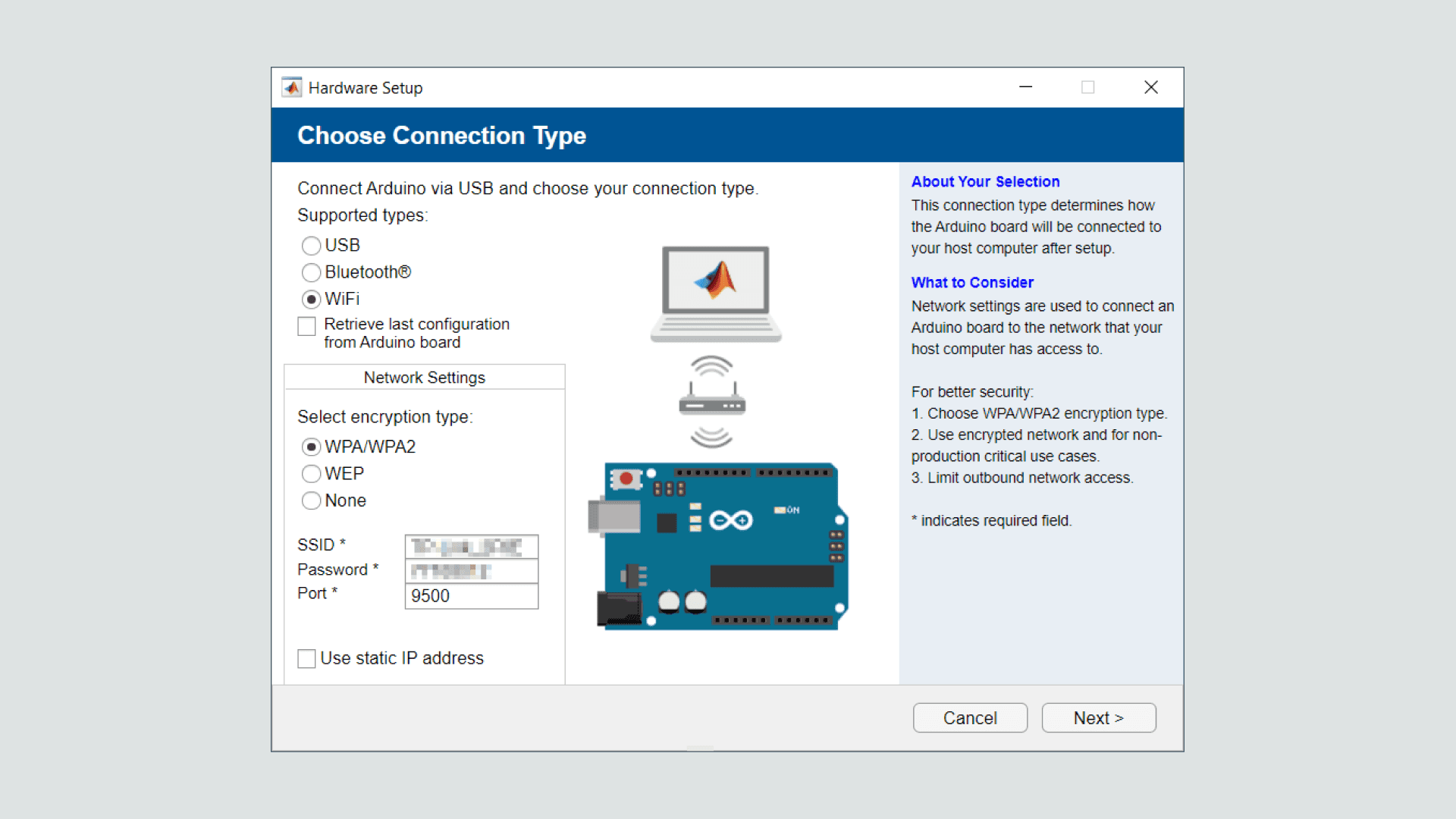Select the USB connection type
The width and height of the screenshot is (1456, 819).
(311, 246)
